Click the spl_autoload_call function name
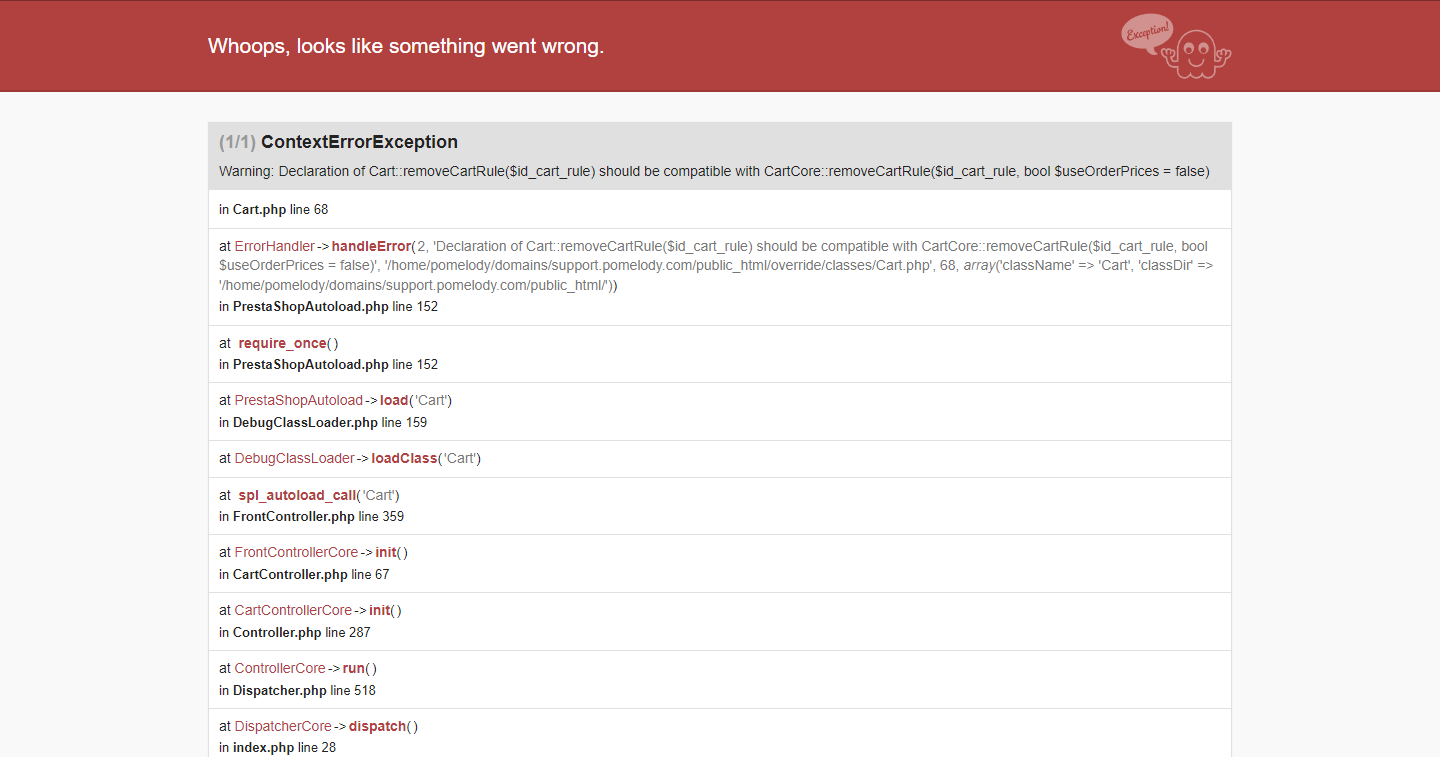The width and height of the screenshot is (1440, 757). pos(297,495)
